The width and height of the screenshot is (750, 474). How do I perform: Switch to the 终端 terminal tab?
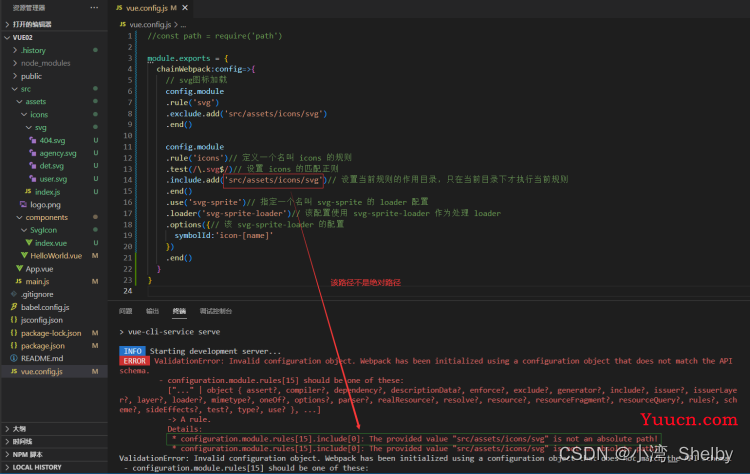click(179, 311)
